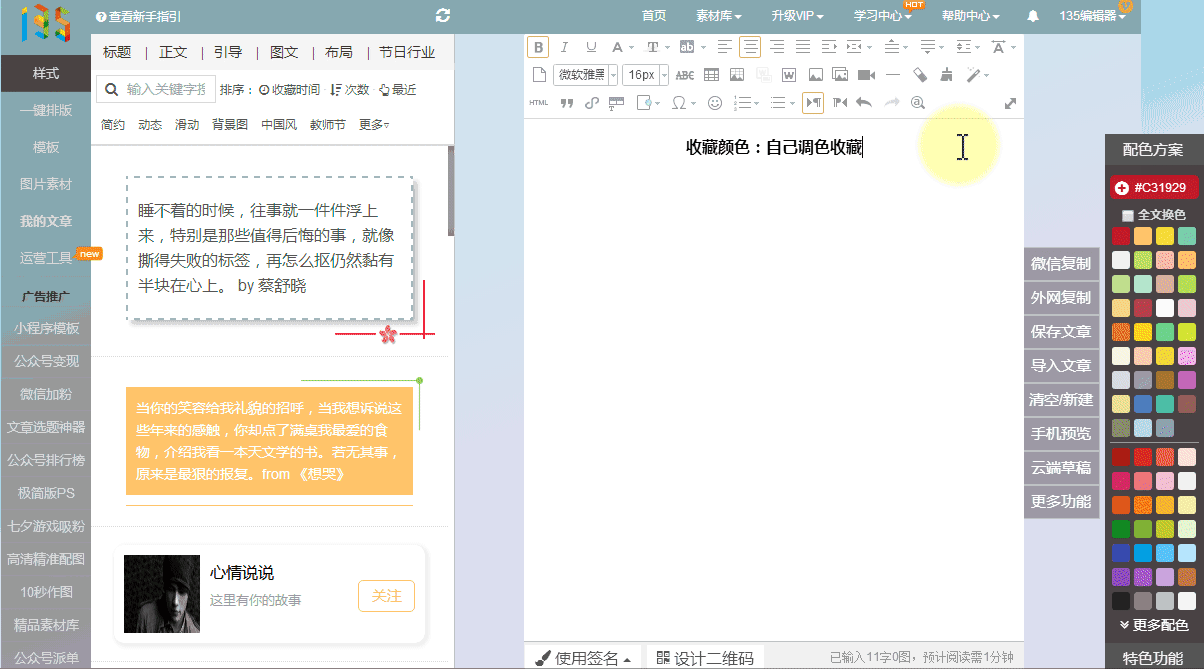Click 关注 button on 心情说说 card
This screenshot has width=1204, height=669.
(386, 596)
